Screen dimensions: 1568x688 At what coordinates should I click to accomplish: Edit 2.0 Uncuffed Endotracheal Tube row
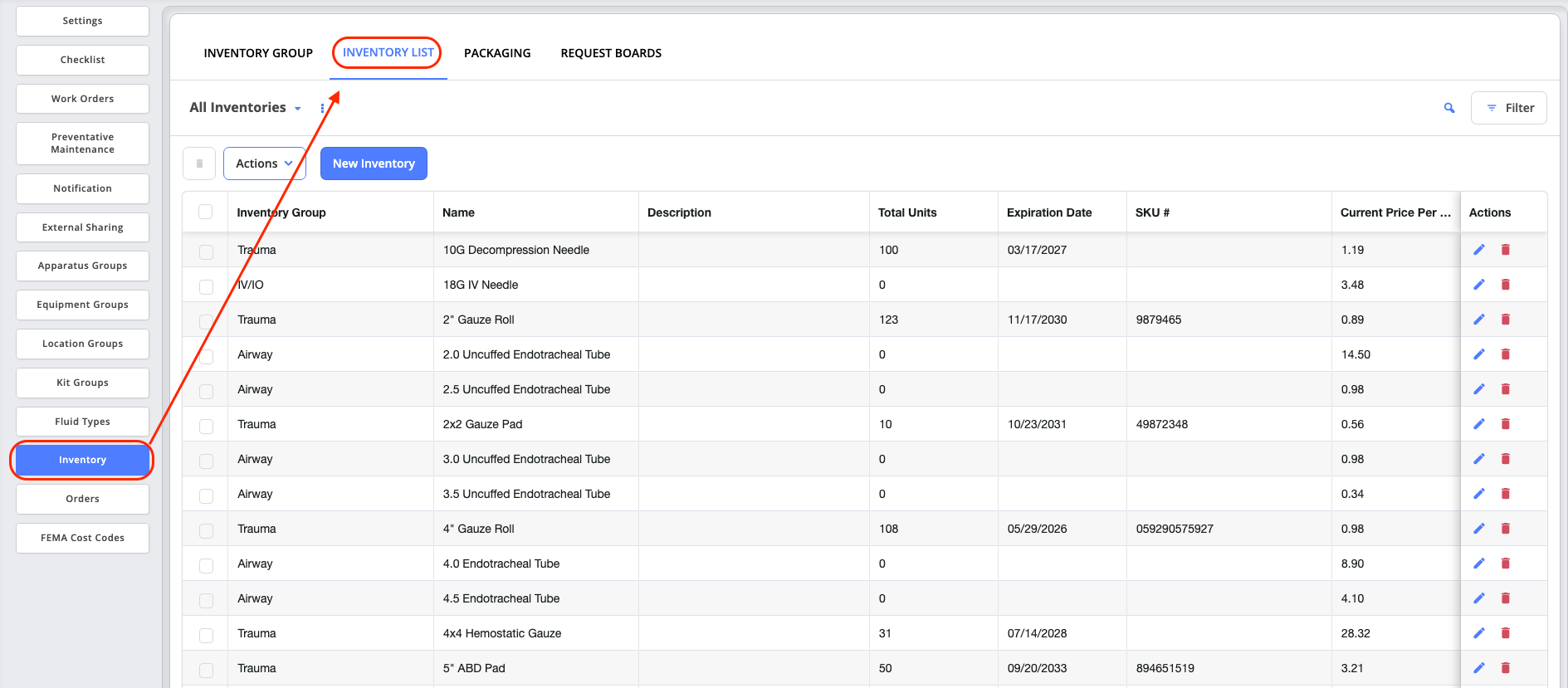(1479, 354)
